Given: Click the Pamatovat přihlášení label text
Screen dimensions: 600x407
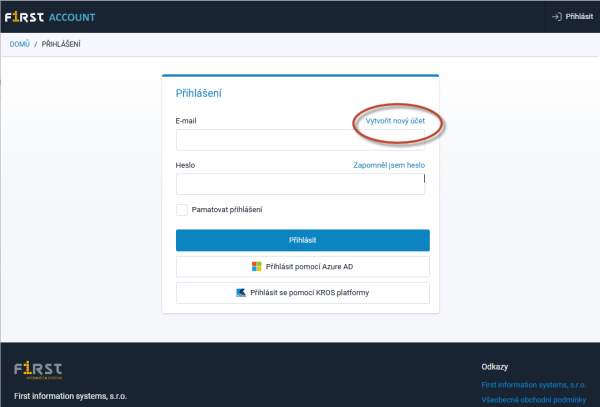Looking at the screenshot, I should click(227, 210).
